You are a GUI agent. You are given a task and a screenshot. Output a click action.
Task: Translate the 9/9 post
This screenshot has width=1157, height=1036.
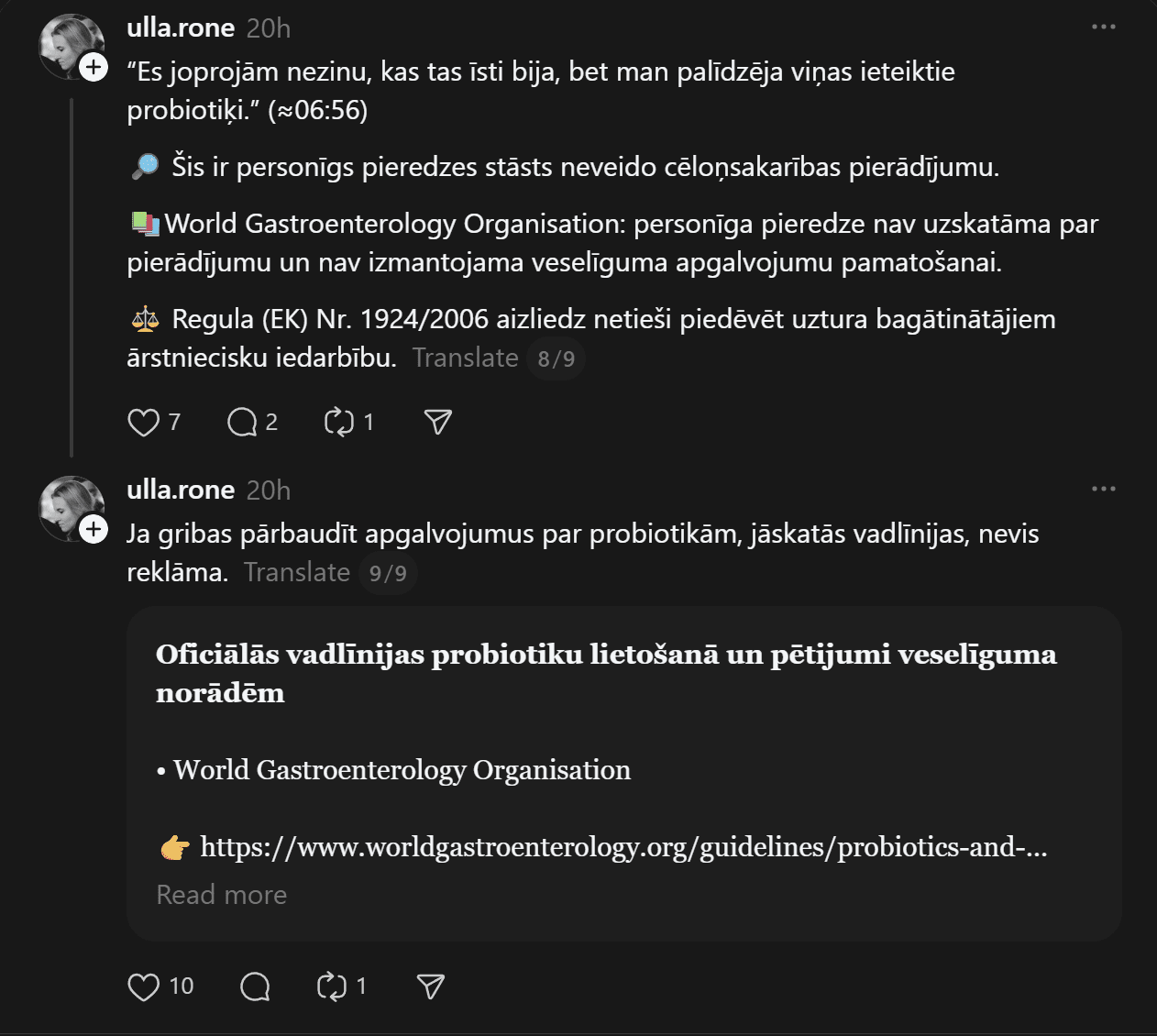pyautogui.click(x=297, y=572)
